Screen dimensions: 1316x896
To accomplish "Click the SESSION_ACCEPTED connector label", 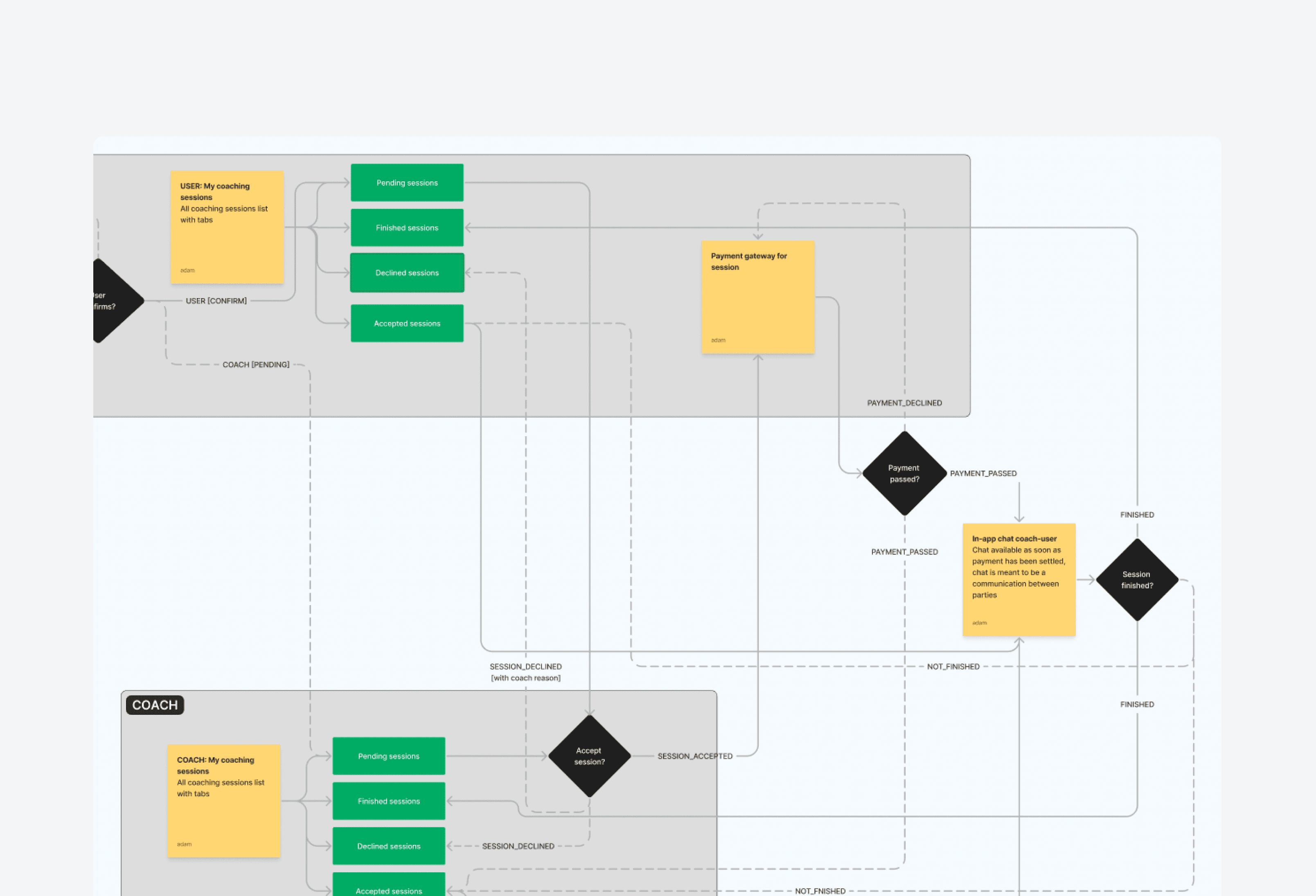I will click(695, 756).
